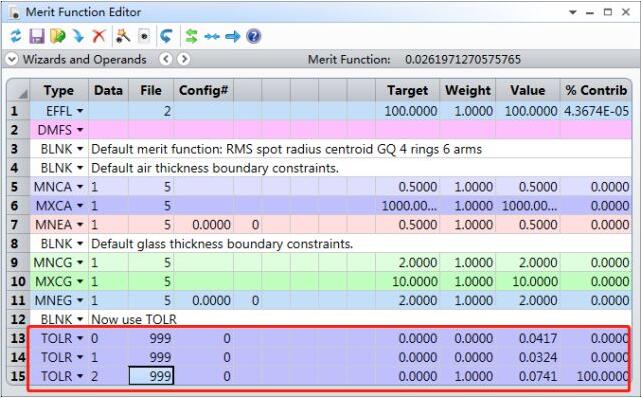This screenshot has height=398, width=642.
Task: Select the Weight column header
Action: point(468,90)
